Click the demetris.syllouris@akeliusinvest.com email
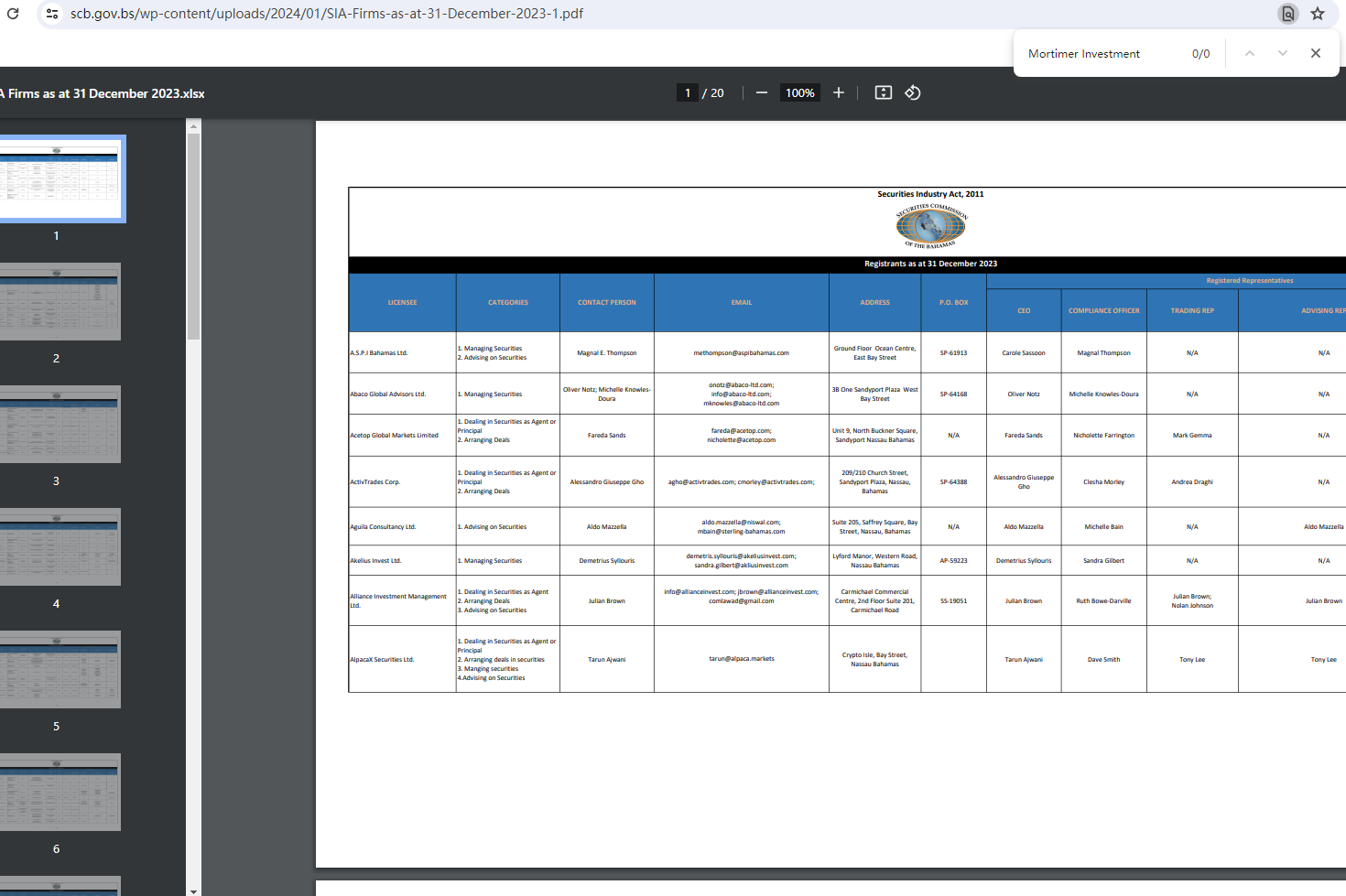Viewport: 1346px width, 896px height. coord(742,556)
